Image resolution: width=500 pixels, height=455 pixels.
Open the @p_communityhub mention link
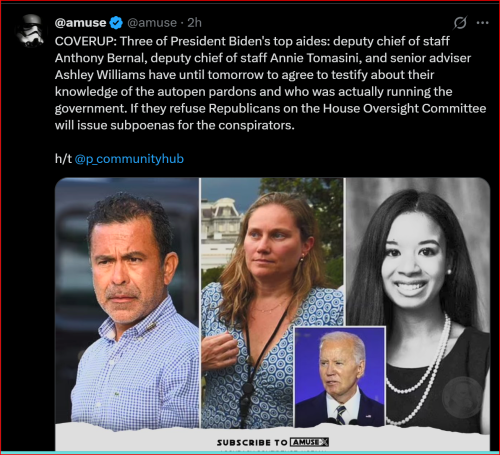tap(129, 159)
